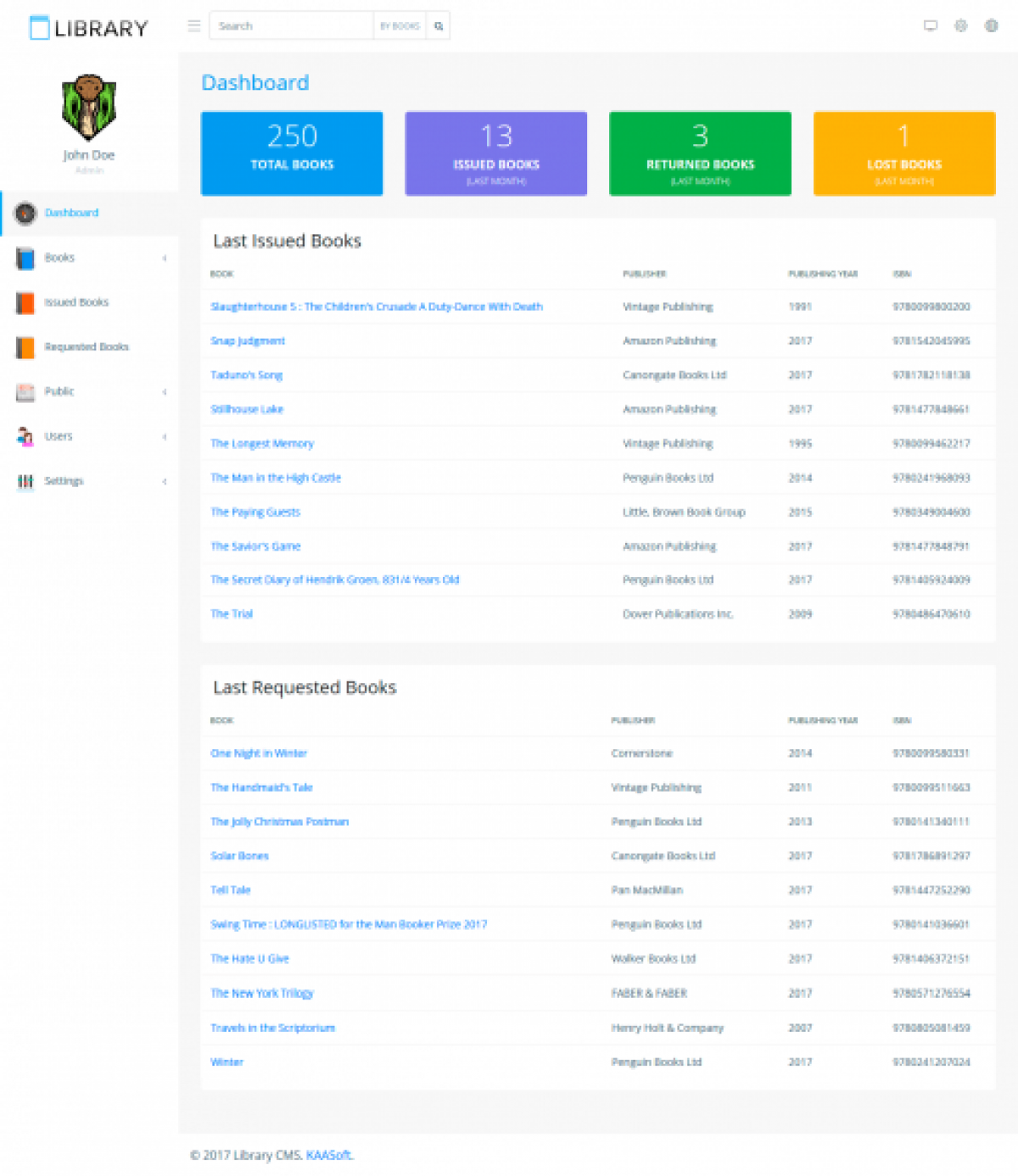Select Dashboard in the navigation menu
The height and width of the screenshot is (1176, 1018).
click(71, 213)
